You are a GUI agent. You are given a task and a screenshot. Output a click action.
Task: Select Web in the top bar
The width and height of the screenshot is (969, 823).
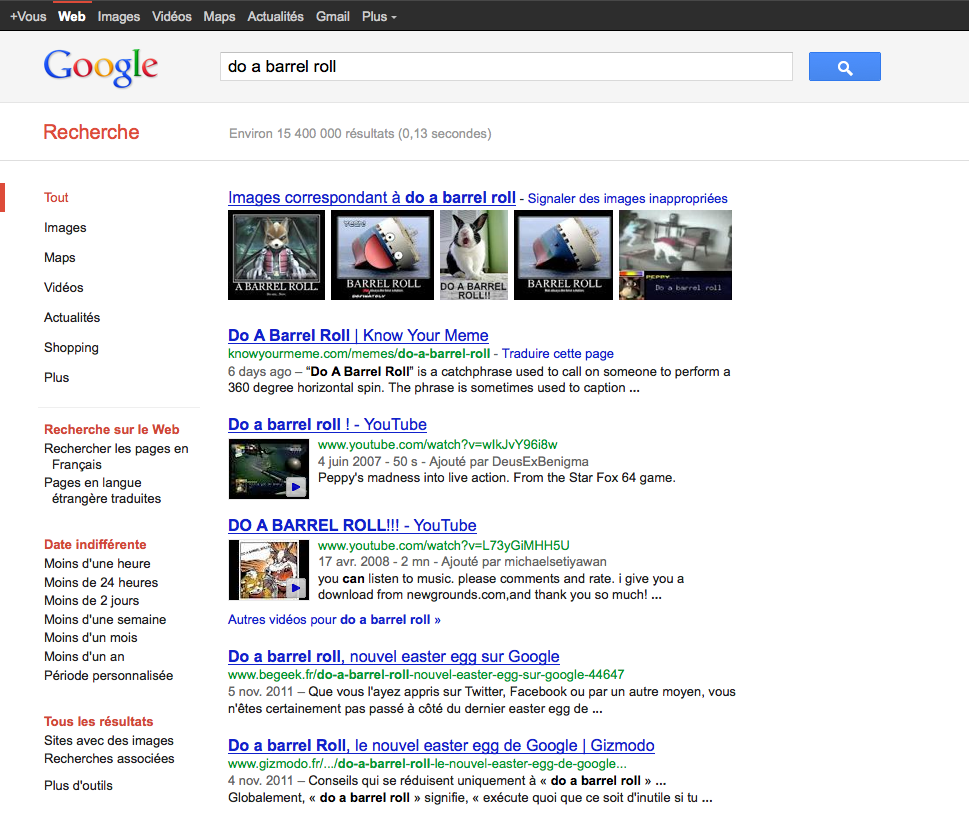pos(72,17)
